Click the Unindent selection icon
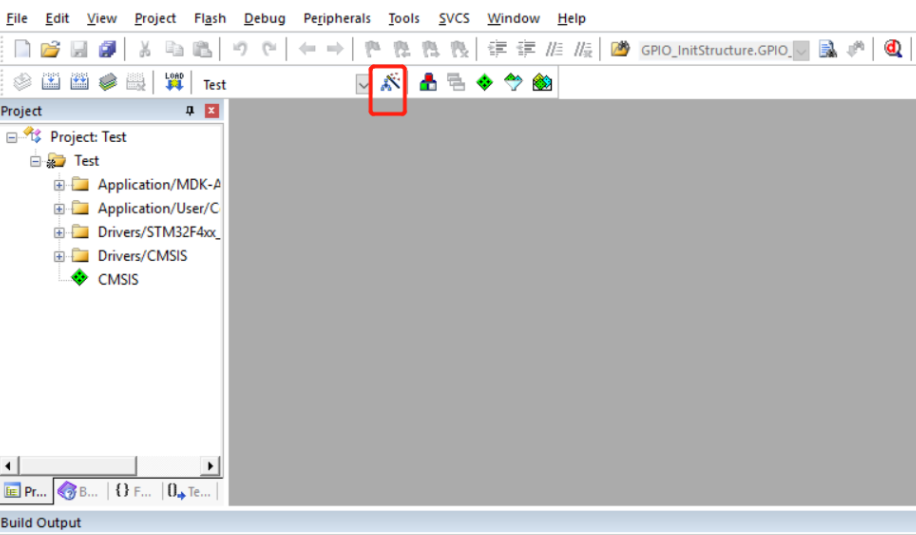Screen dimensions: 916x535 pyautogui.click(x=526, y=49)
